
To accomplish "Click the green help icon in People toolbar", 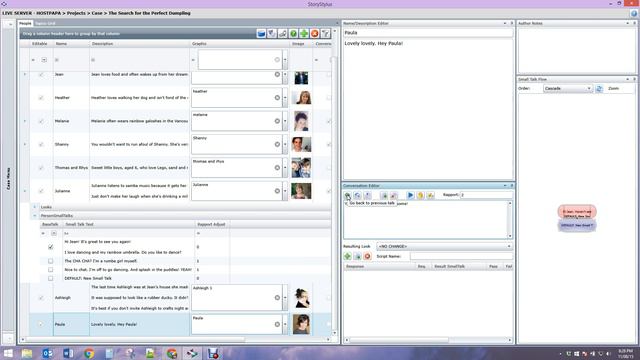I will (293, 33).
